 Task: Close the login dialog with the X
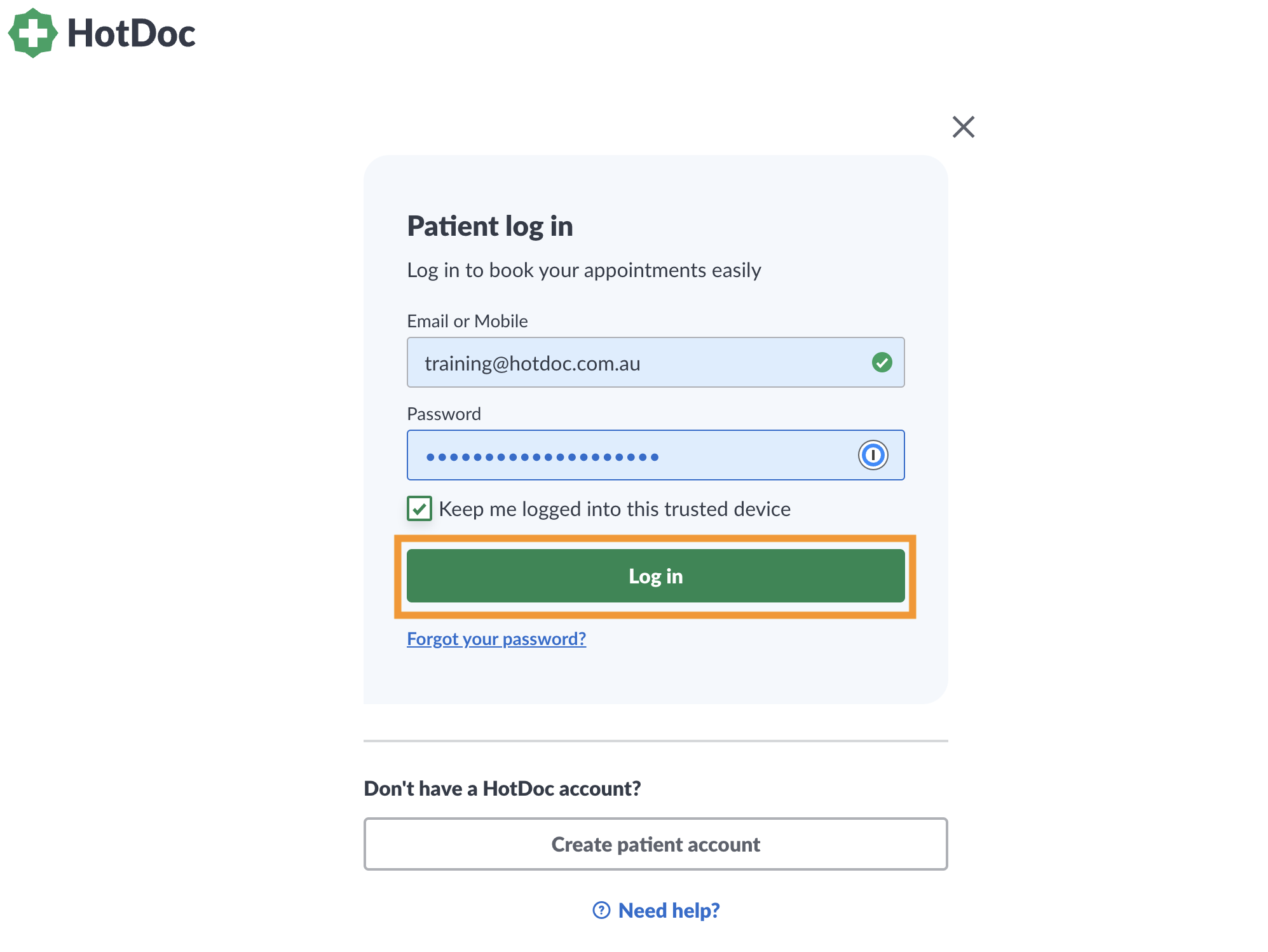964,127
